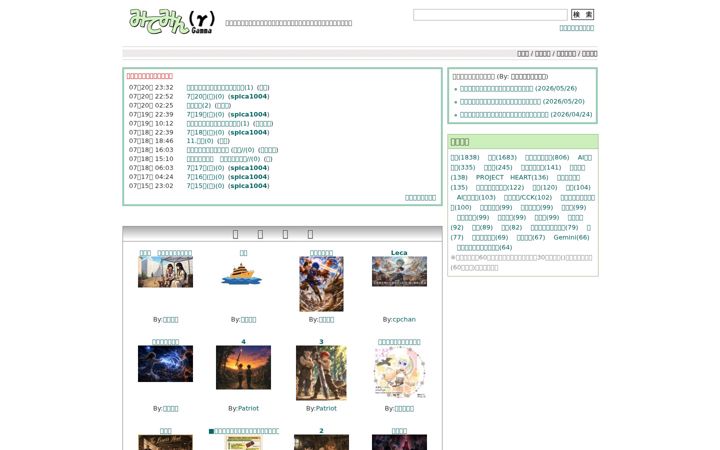This screenshot has width=720, height=450.
Task: Open the sunset silhouettes thumbnail titled 4
Action: point(243,367)
